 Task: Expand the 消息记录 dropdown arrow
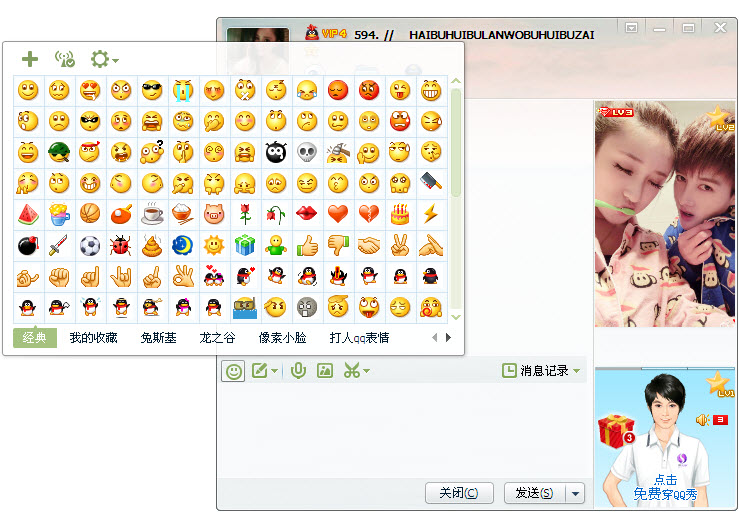pyautogui.click(x=577, y=372)
